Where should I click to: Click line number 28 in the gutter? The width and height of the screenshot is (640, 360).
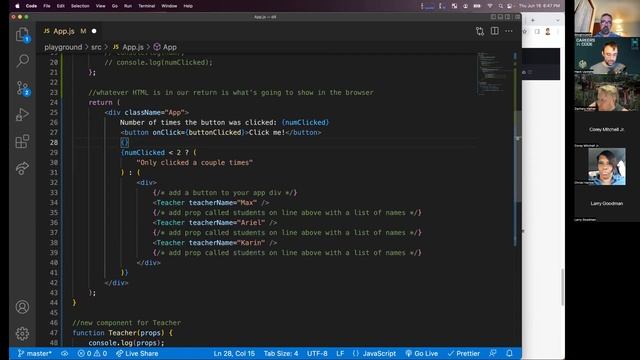pos(54,142)
